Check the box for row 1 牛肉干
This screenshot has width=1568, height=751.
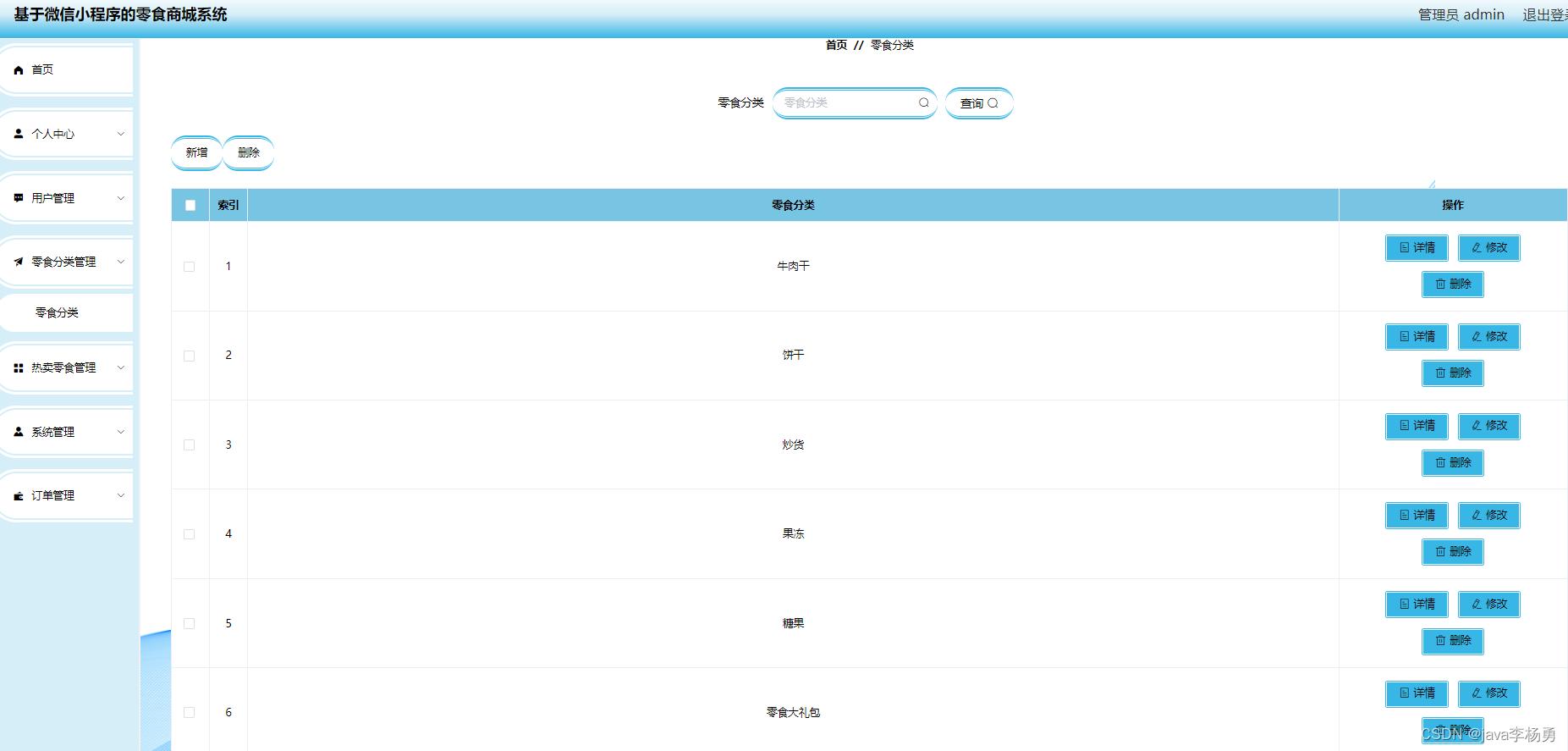190,267
